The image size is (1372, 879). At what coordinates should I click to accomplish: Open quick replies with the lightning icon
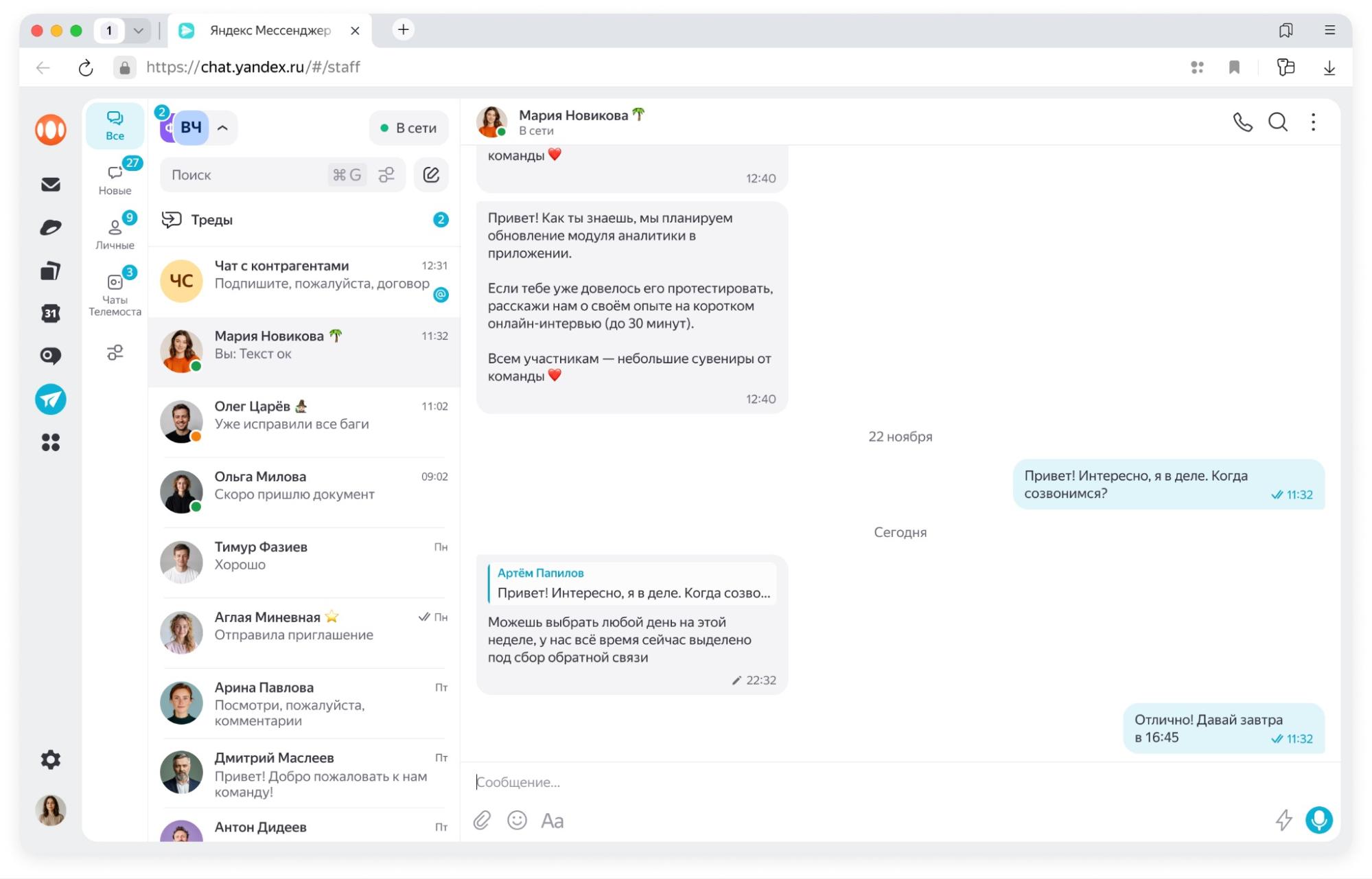(x=1283, y=819)
